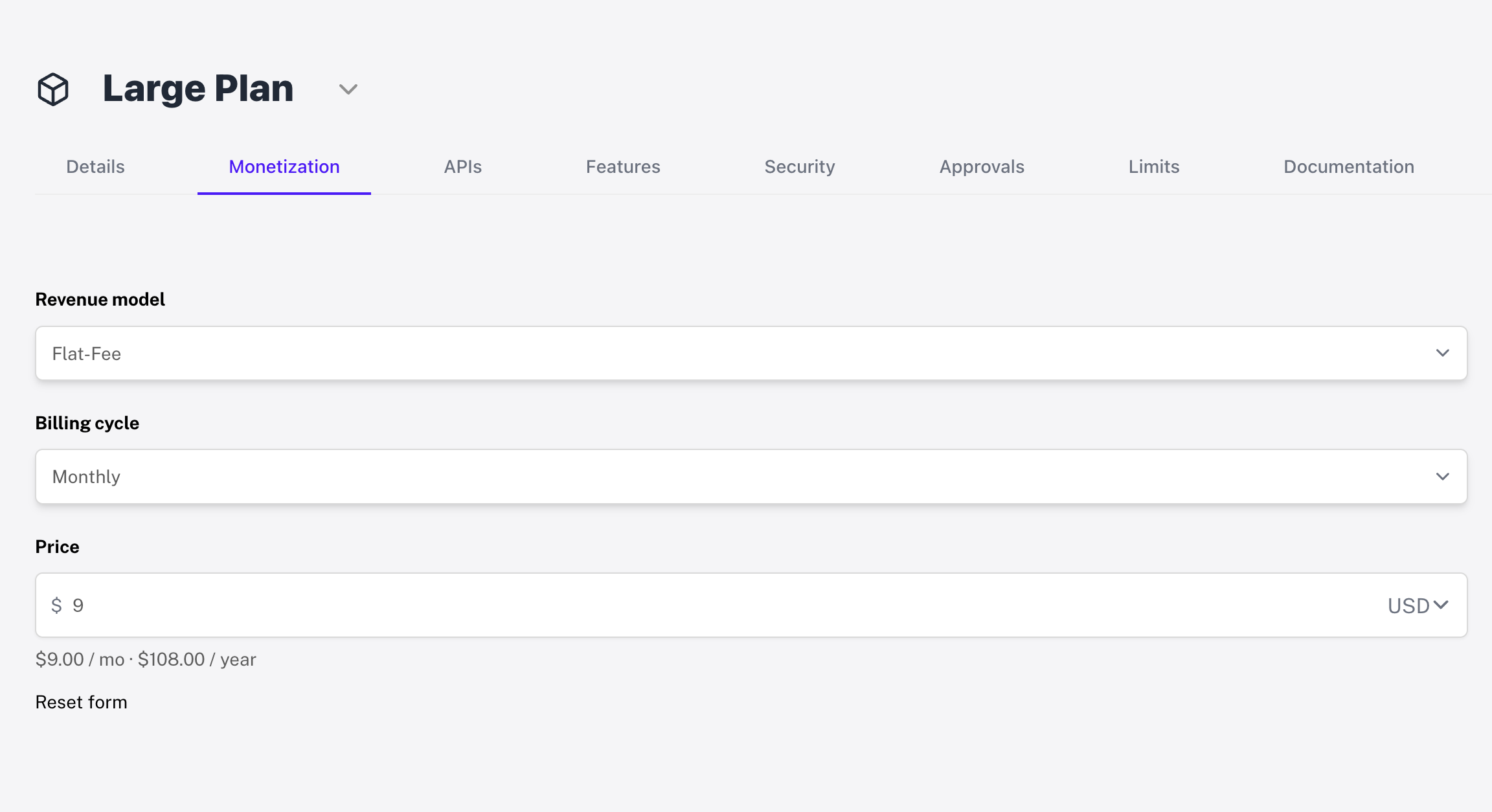
Task: Click the Revenue model dropdown chevron
Action: (1443, 353)
